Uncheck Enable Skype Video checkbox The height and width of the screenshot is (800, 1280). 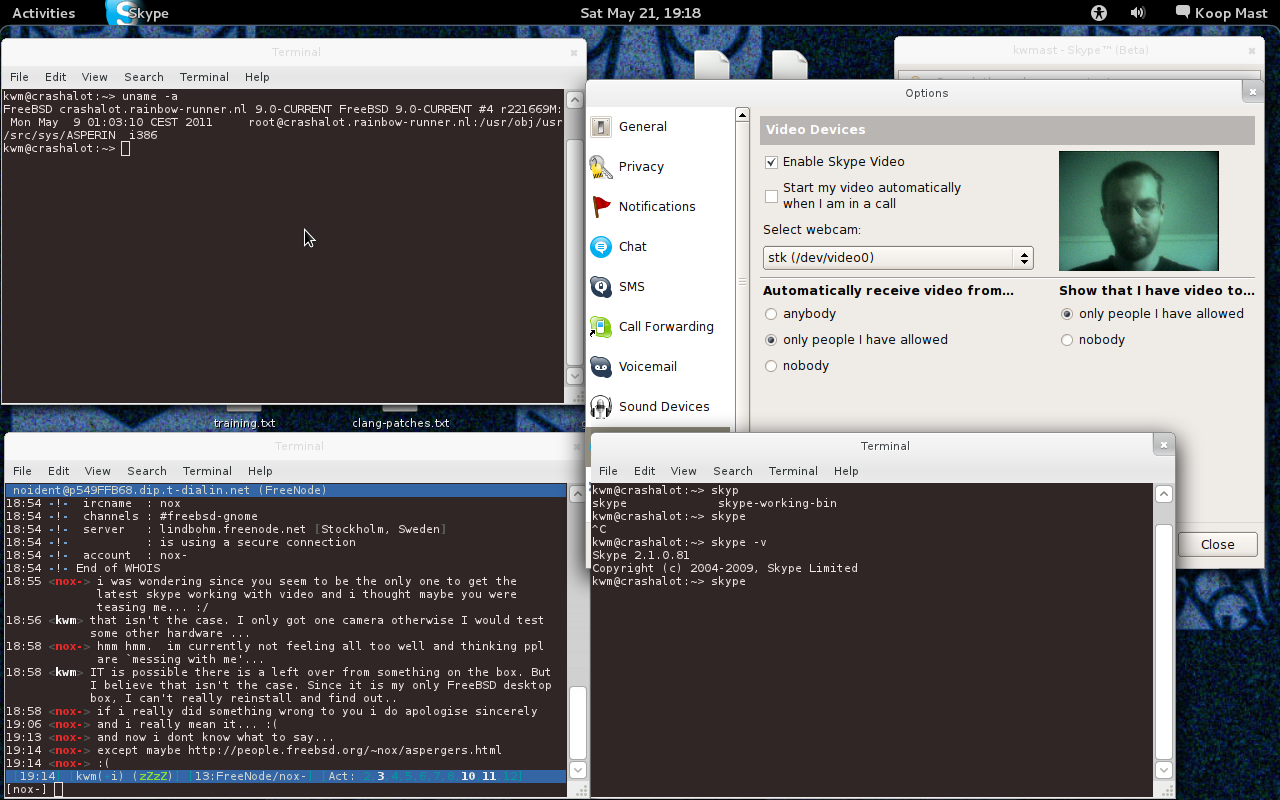771,162
